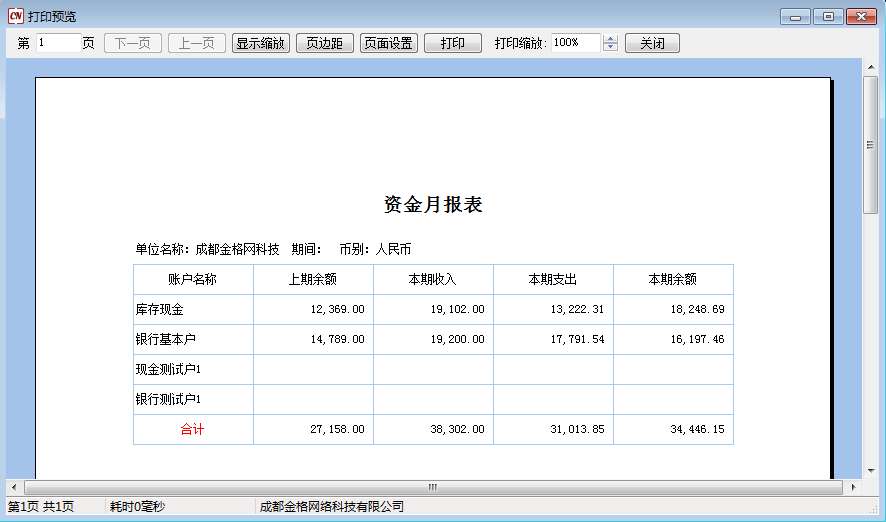Open 显示缩放 display zoom options

[261, 43]
